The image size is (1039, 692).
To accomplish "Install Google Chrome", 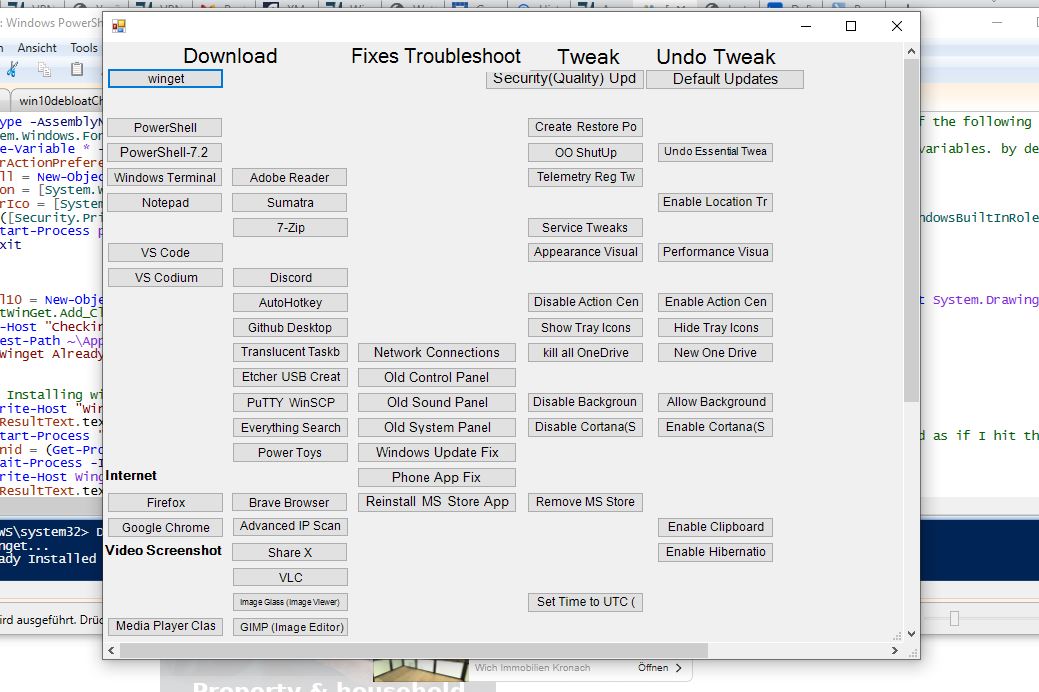I will point(165,528).
